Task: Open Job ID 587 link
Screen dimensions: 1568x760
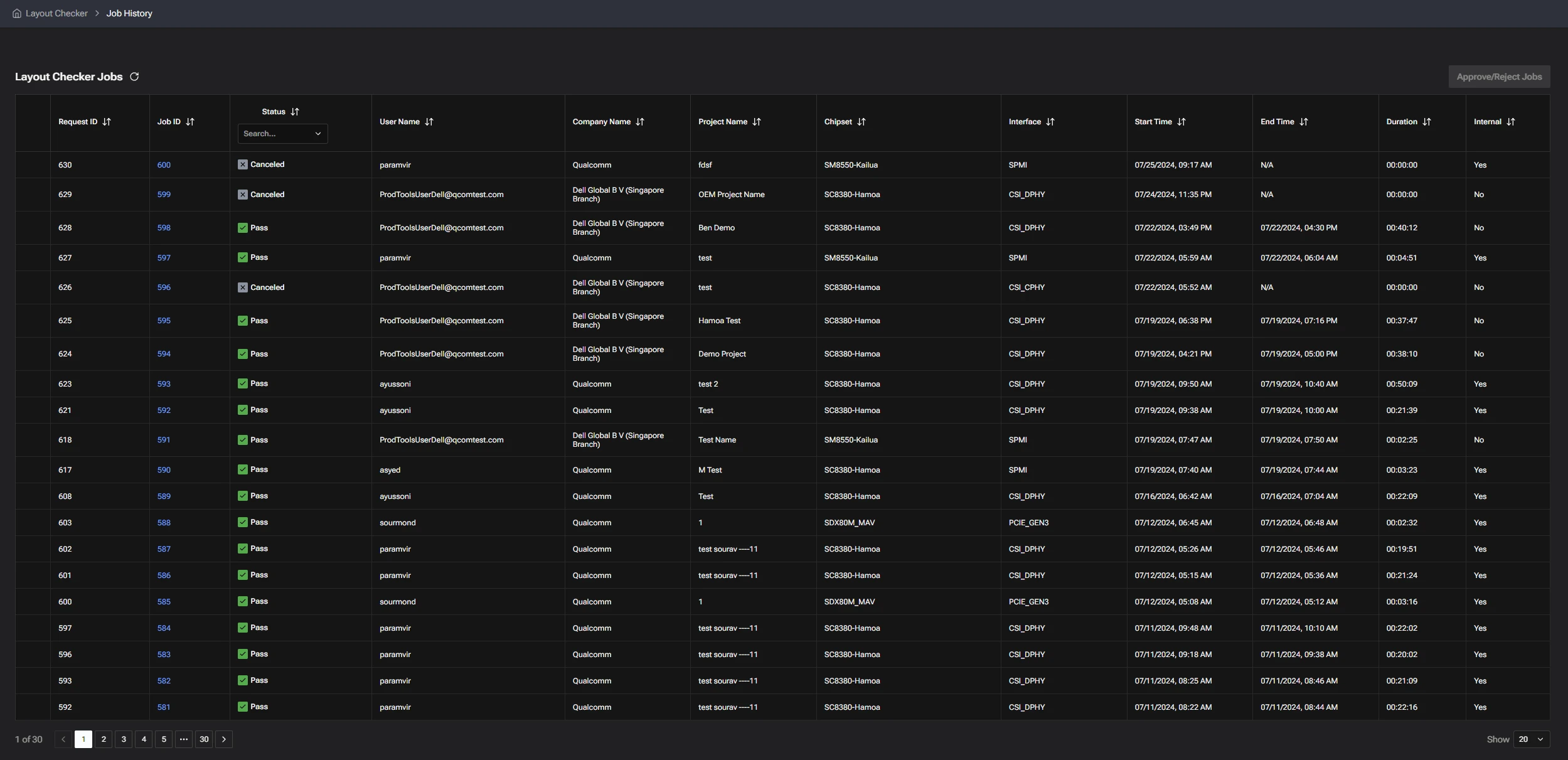Action: click(164, 549)
